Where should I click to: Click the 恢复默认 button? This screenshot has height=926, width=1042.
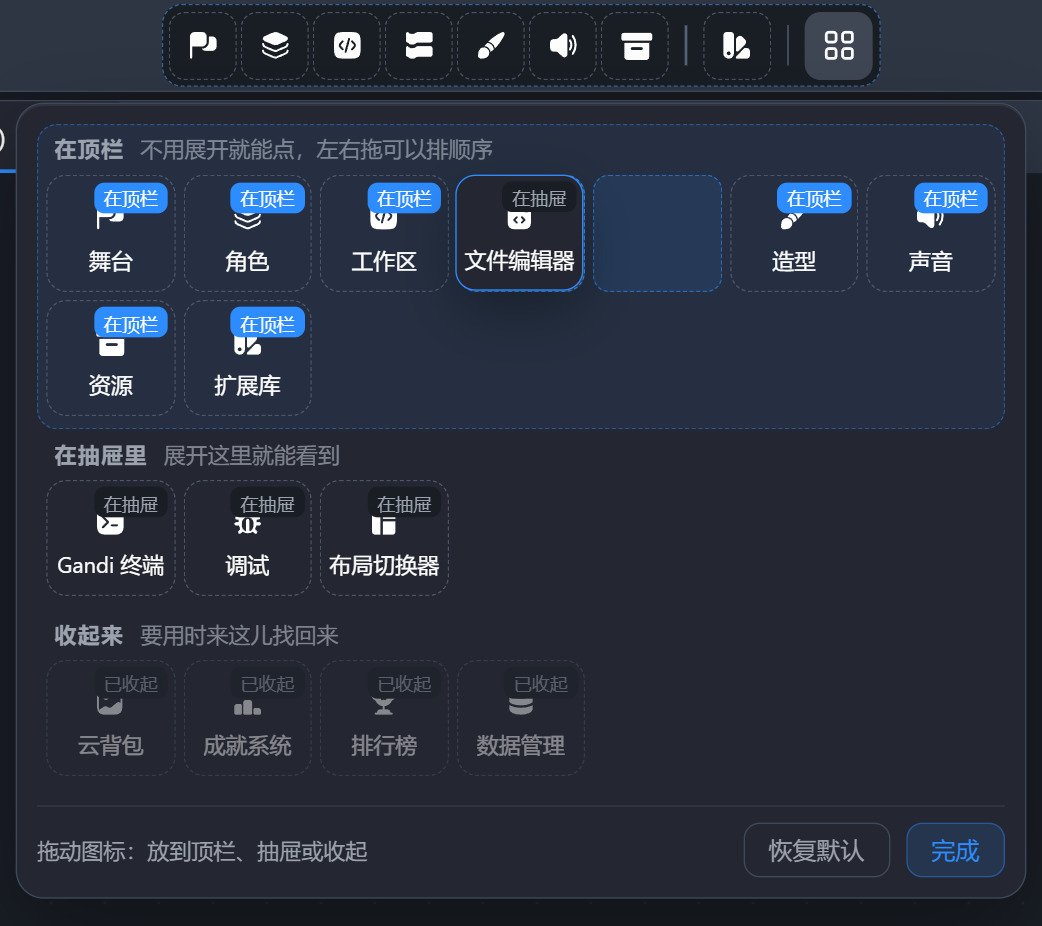pos(817,850)
